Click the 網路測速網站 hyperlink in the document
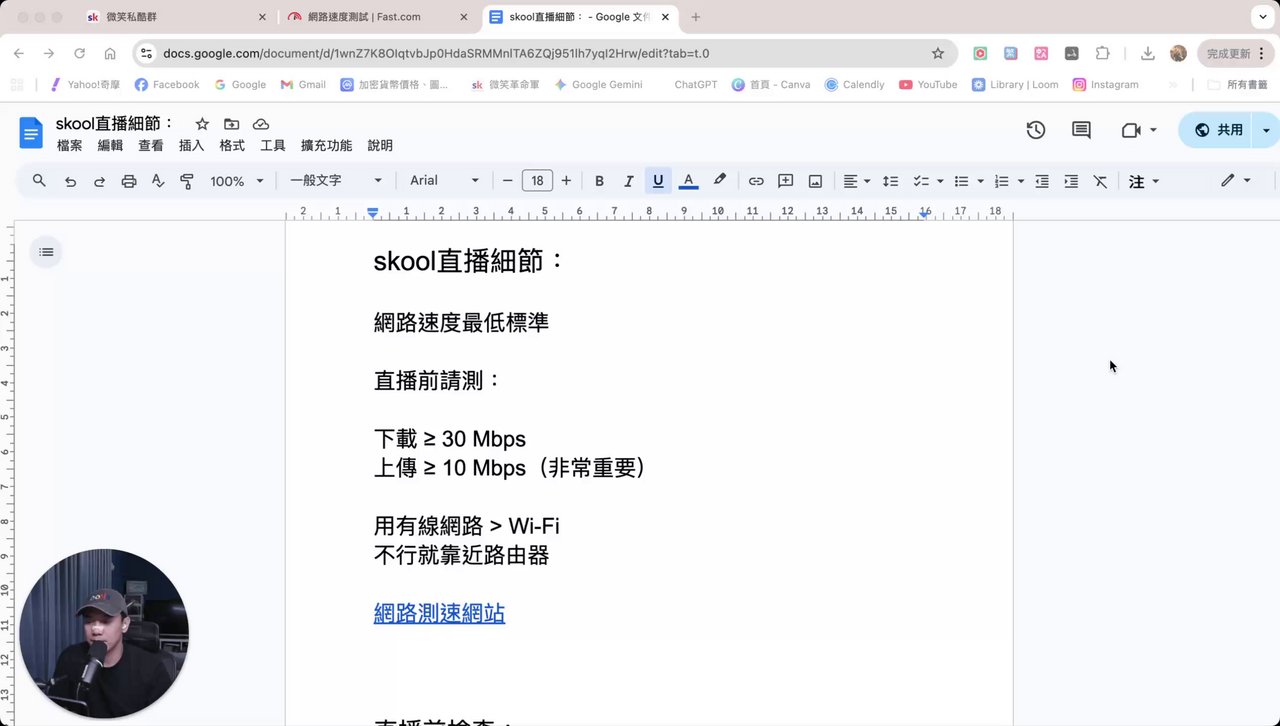 tap(439, 613)
